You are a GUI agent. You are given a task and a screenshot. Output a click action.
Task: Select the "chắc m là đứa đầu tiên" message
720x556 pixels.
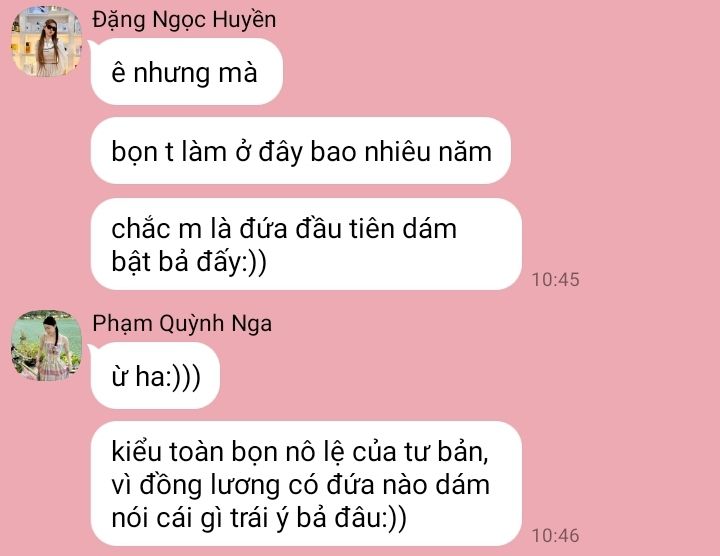[x=306, y=244]
